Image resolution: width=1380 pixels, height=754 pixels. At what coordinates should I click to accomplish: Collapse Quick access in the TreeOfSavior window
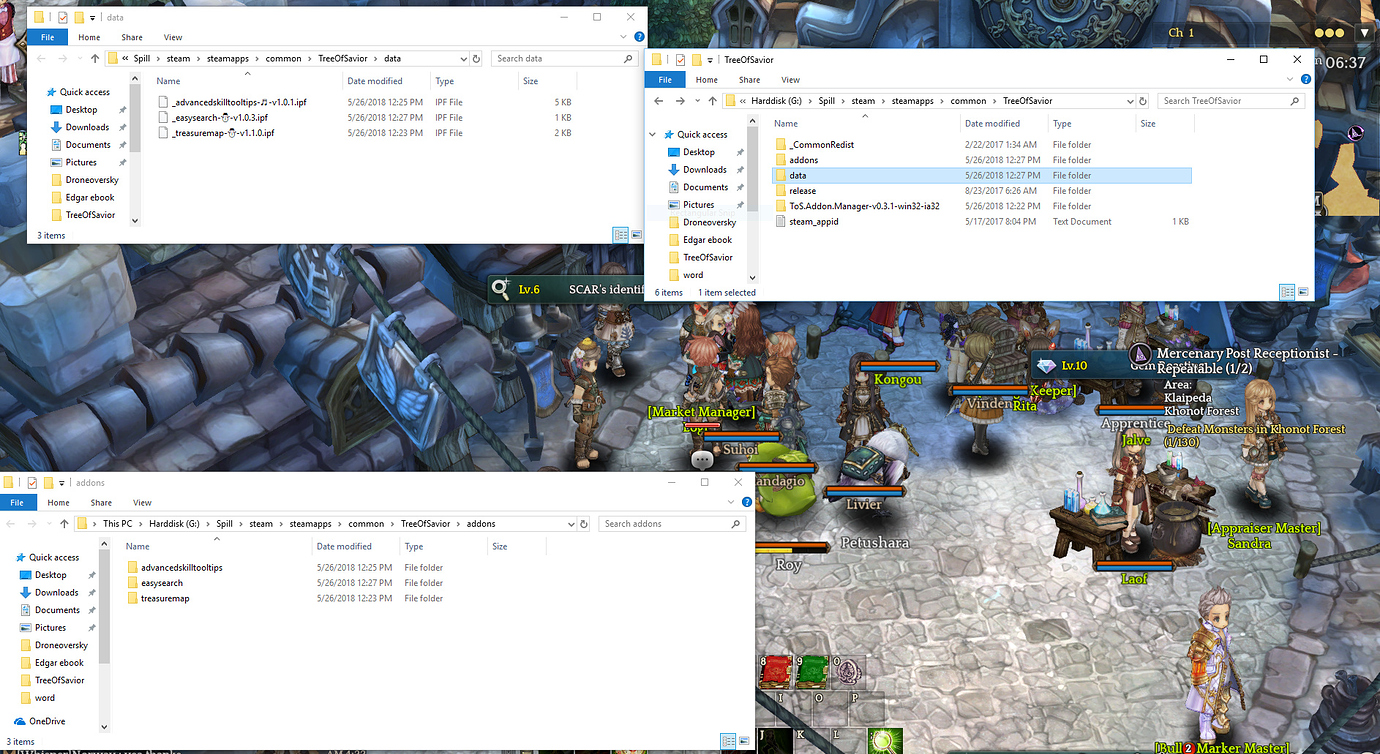653,135
